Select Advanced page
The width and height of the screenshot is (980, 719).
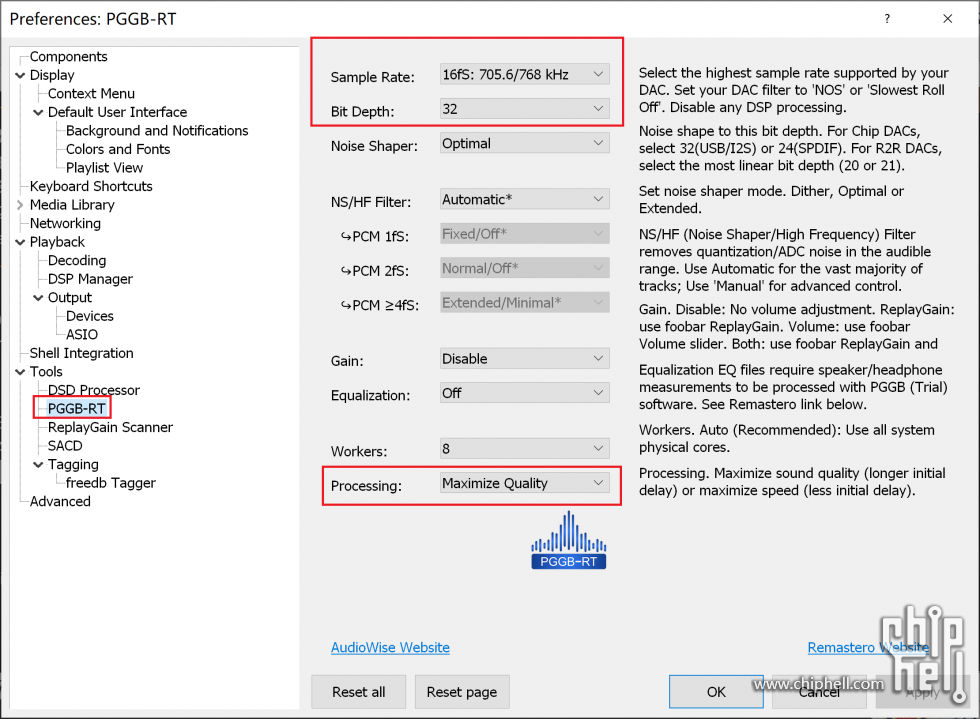[60, 501]
